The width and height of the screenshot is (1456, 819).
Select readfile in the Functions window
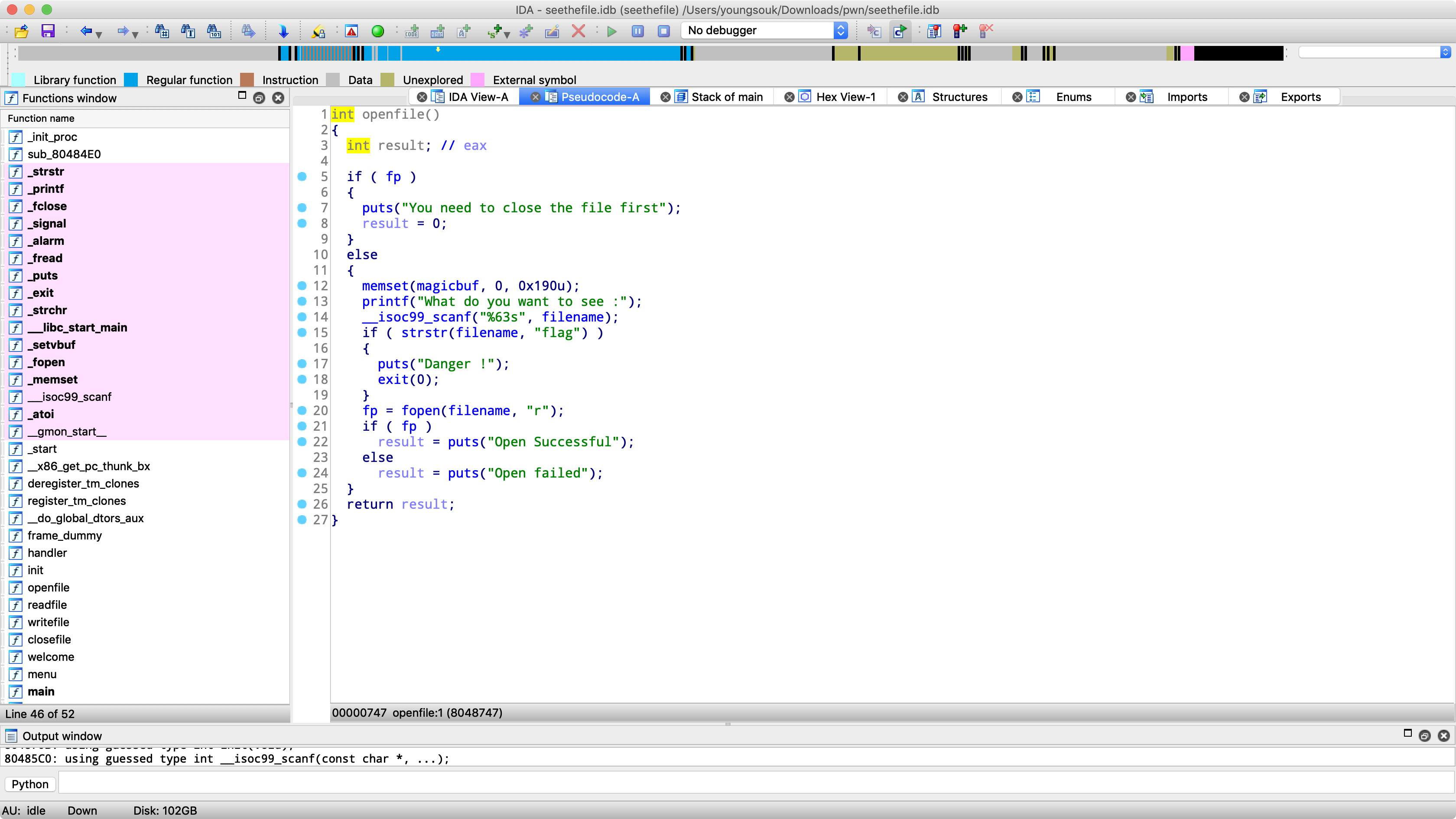(x=47, y=605)
